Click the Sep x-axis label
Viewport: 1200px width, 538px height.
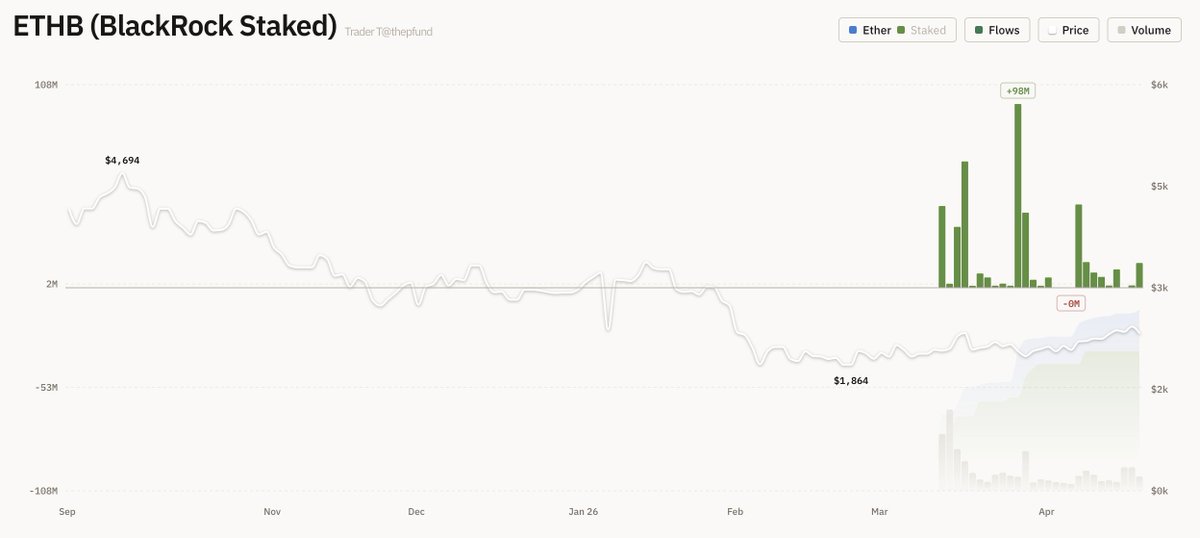point(68,512)
